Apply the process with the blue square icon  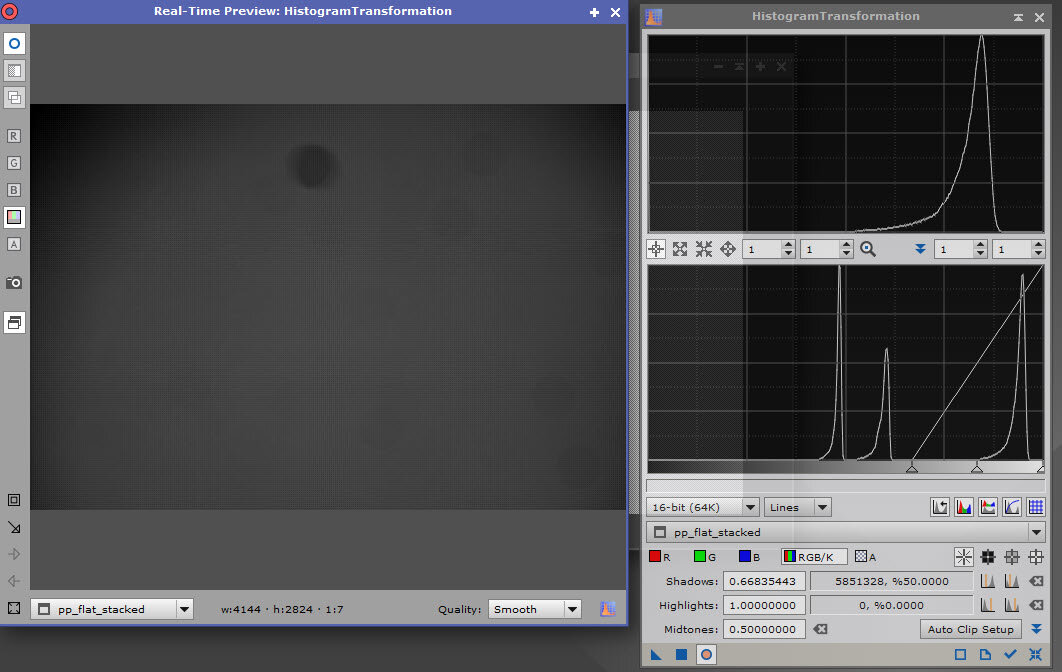pos(681,655)
